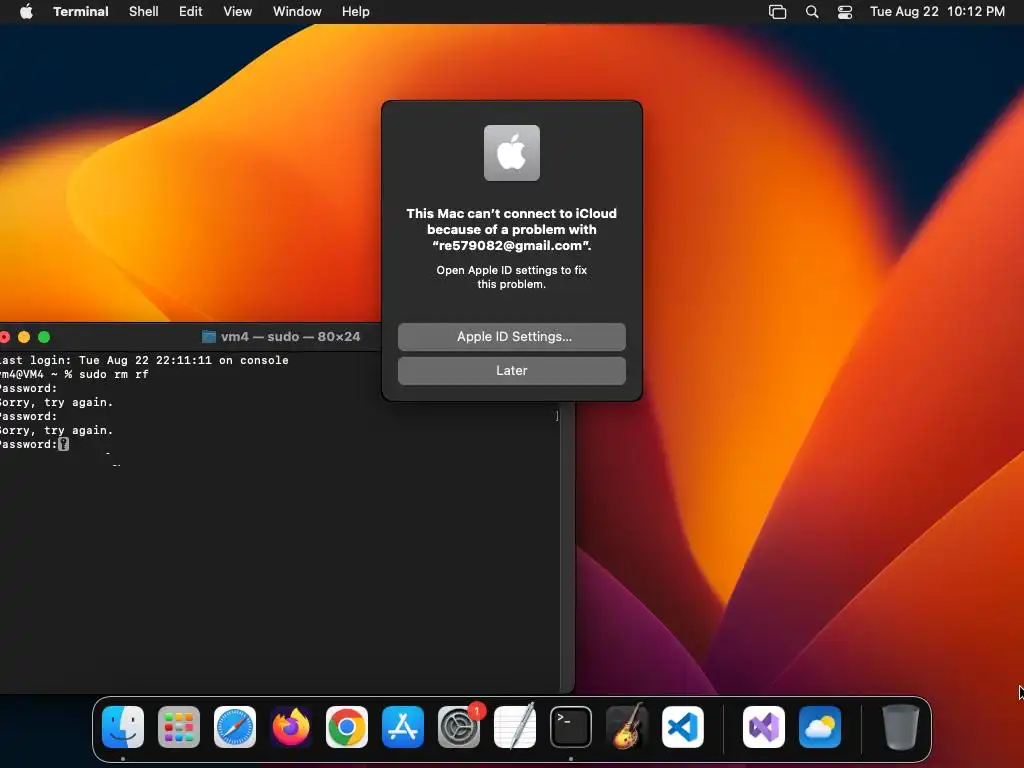Image resolution: width=1024 pixels, height=768 pixels.
Task: Click the Stage Manager menu bar icon
Action: click(777, 12)
